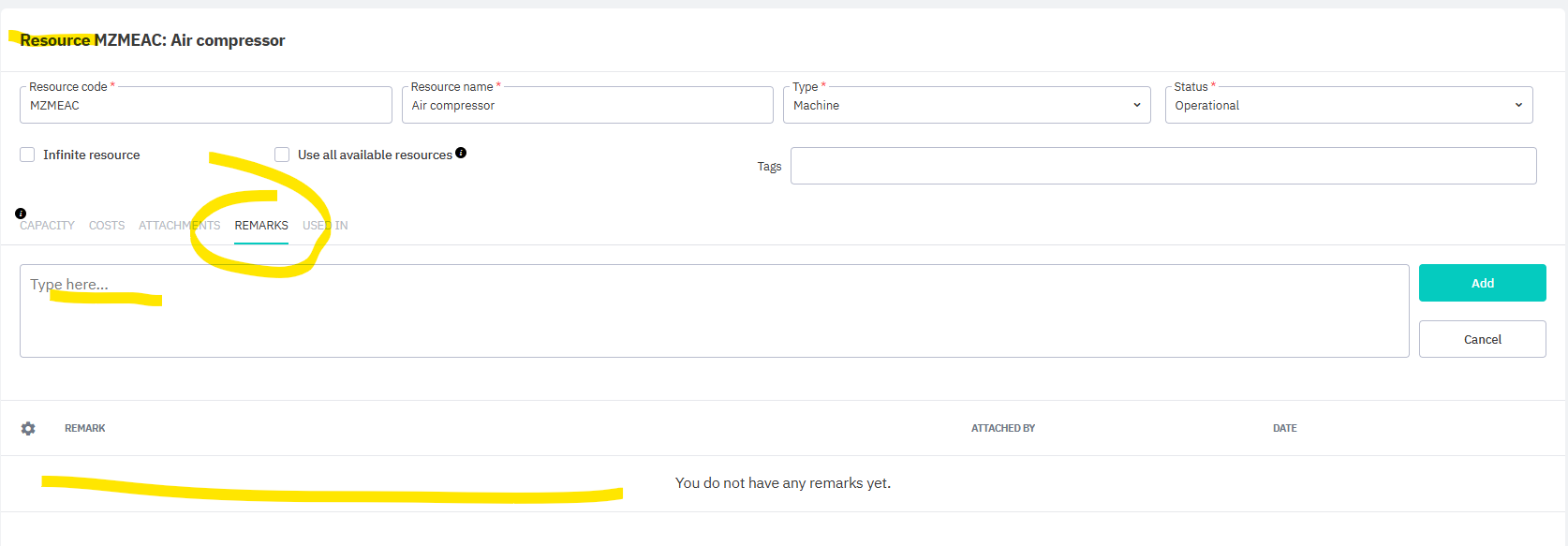The image size is (1568, 546).
Task: Enable the Infinite resource checkbox
Action: pos(27,155)
